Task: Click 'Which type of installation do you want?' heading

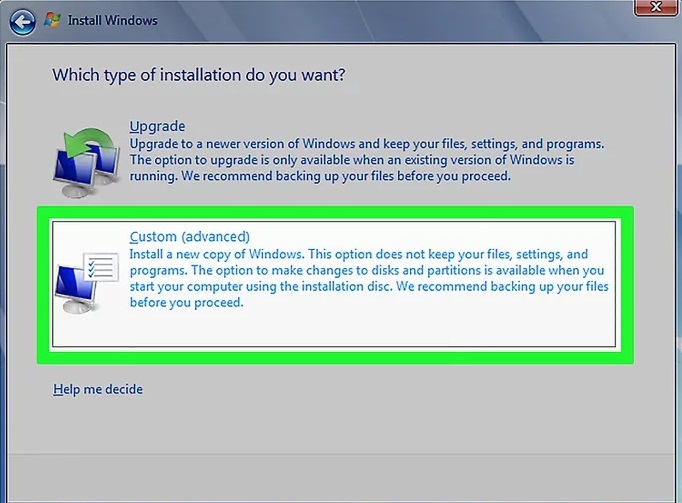Action: (199, 75)
